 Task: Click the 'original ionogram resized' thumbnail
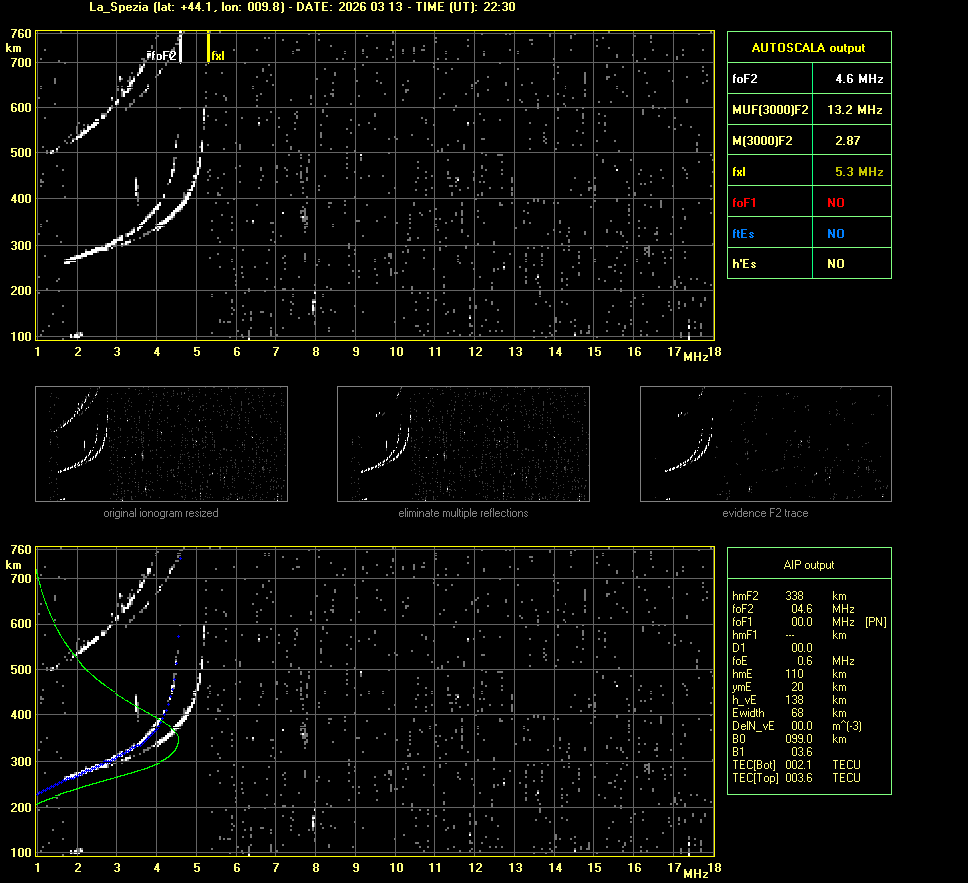pyautogui.click(x=161, y=444)
